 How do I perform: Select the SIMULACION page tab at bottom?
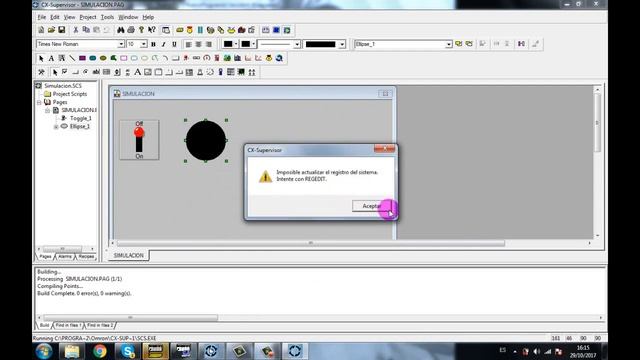(129, 256)
